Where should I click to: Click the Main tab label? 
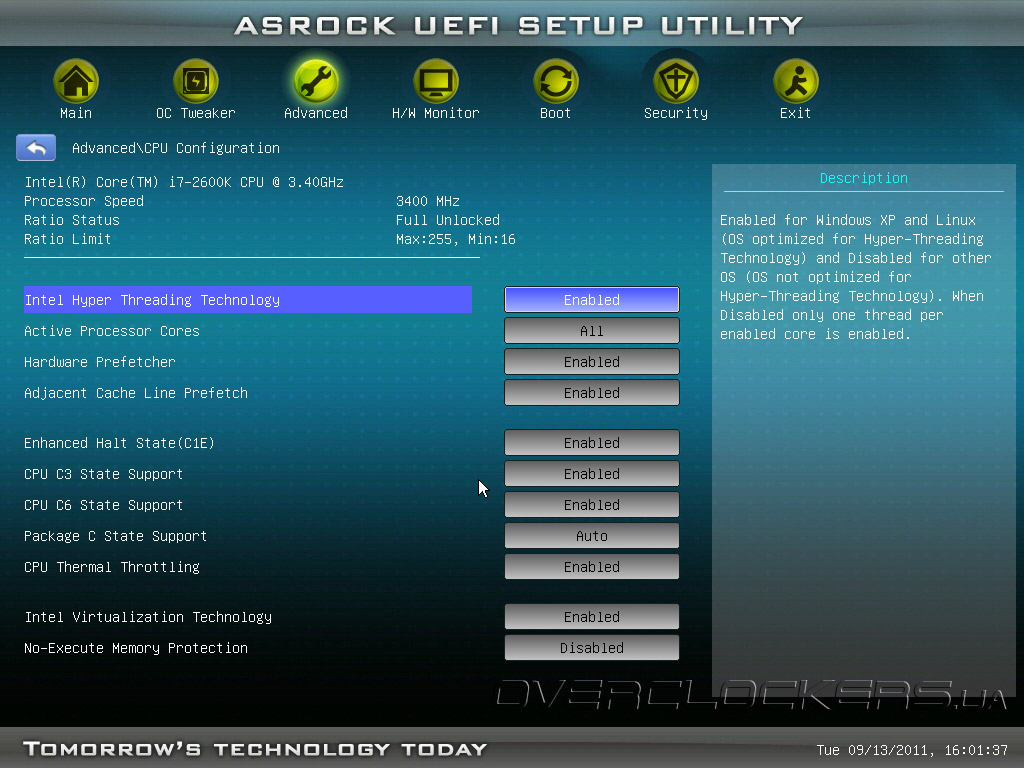click(76, 113)
